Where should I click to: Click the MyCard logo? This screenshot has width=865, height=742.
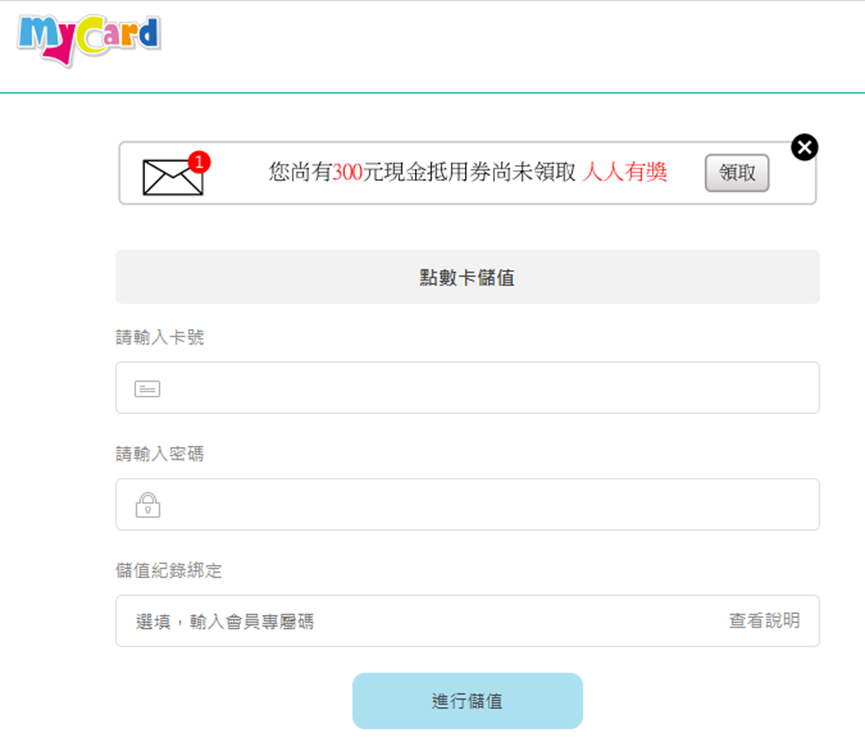89,39
